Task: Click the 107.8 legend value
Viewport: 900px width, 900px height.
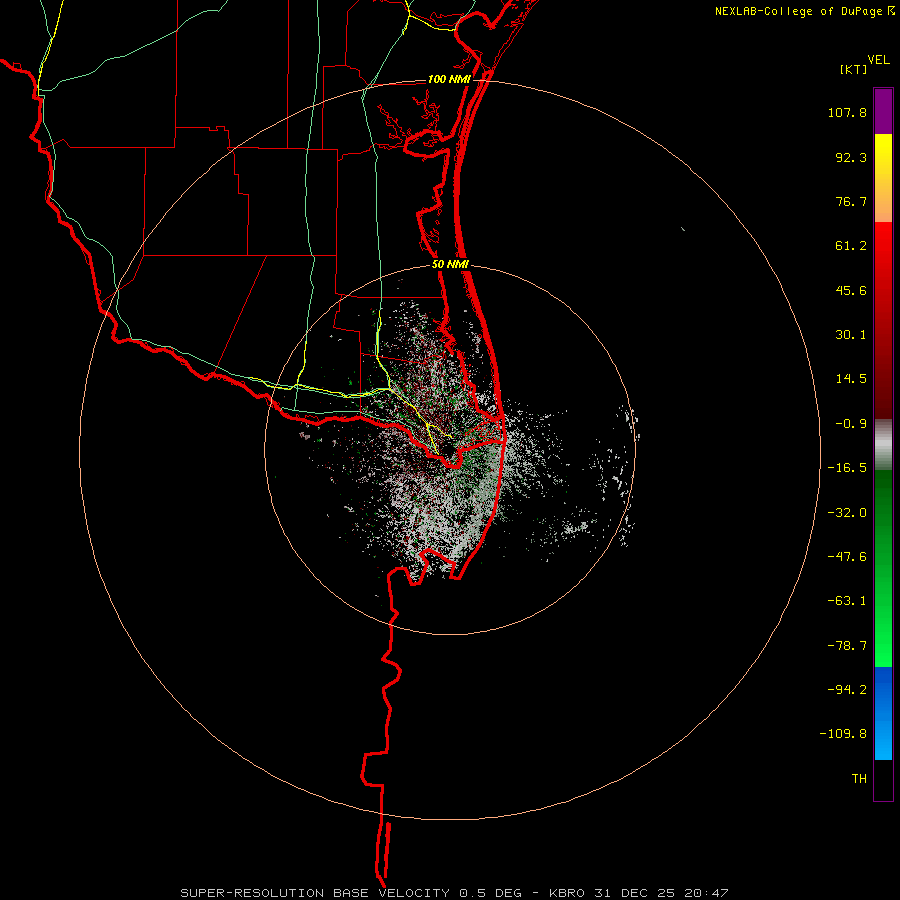Action: coord(847,112)
